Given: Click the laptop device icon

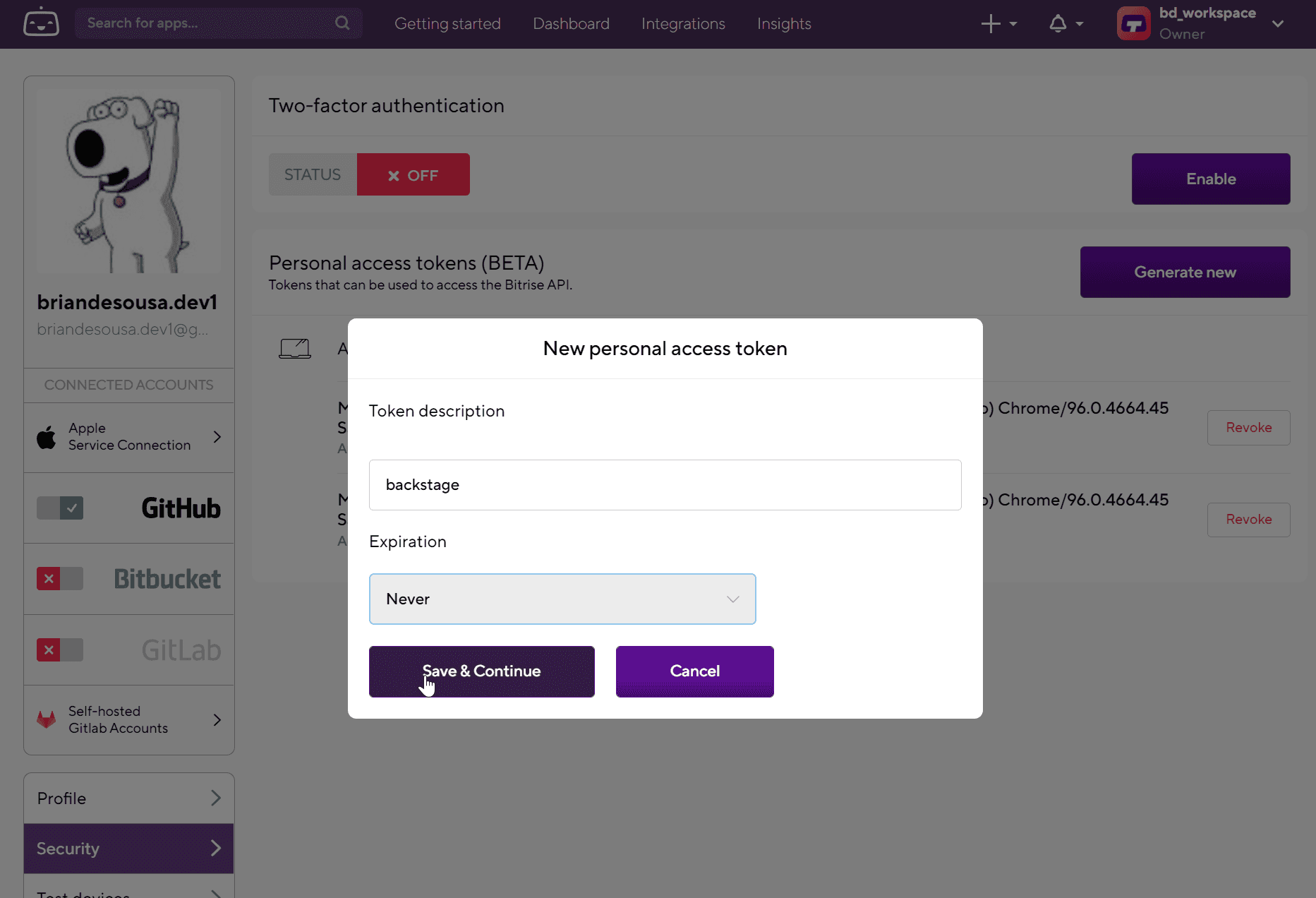Looking at the screenshot, I should click(x=295, y=349).
